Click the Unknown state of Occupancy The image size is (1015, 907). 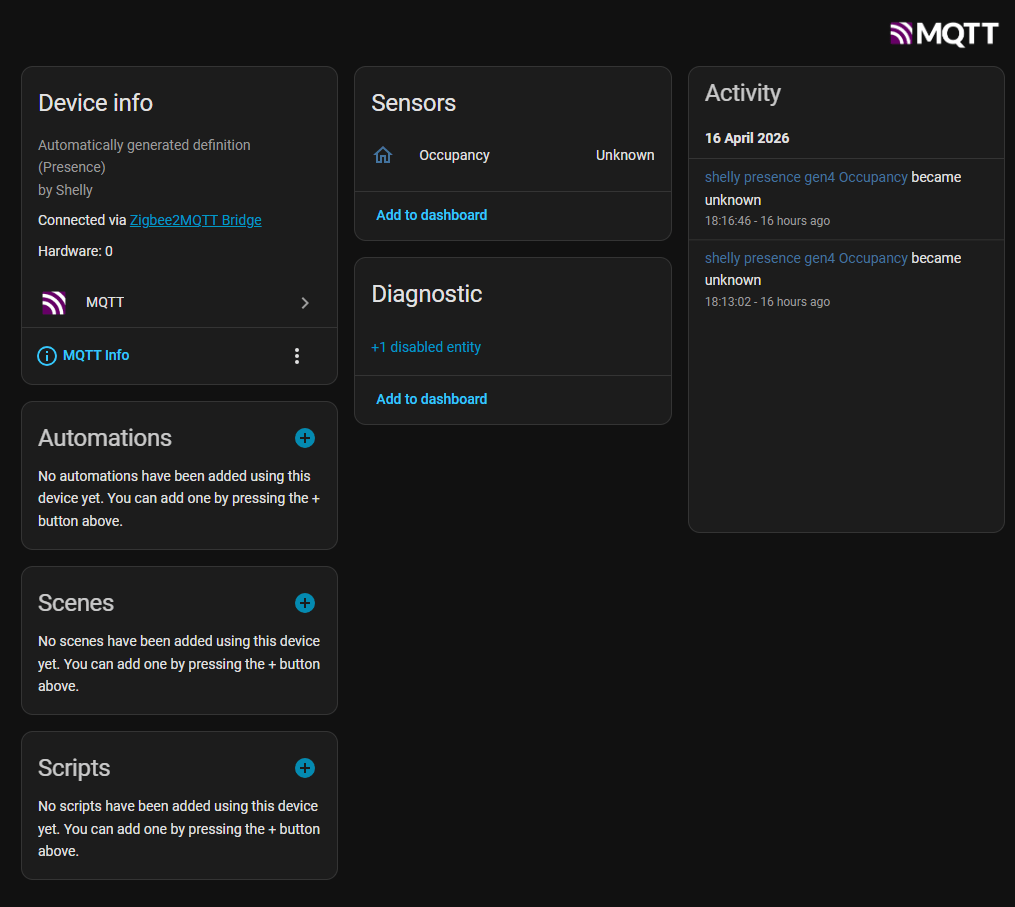[625, 155]
